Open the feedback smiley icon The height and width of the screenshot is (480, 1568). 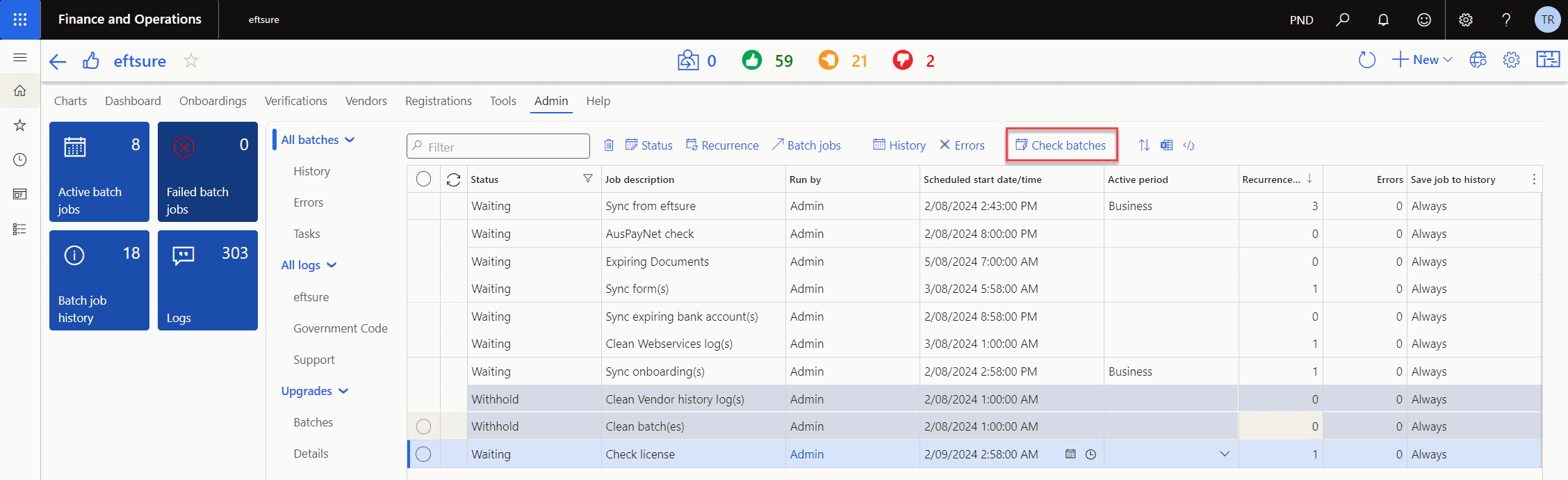tap(1424, 19)
